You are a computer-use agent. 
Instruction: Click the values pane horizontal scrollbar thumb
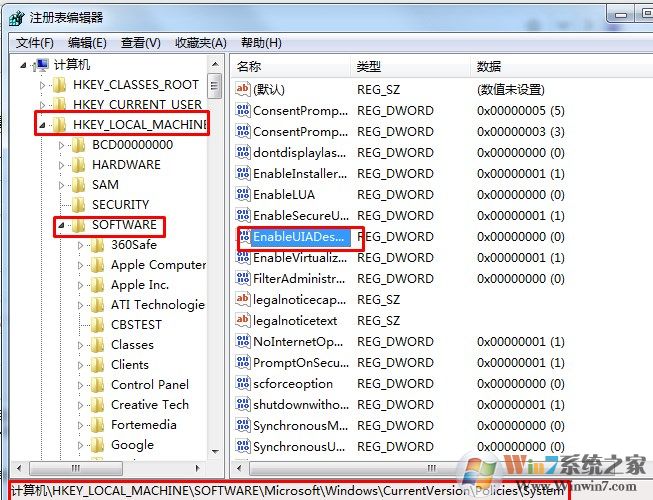(429, 468)
